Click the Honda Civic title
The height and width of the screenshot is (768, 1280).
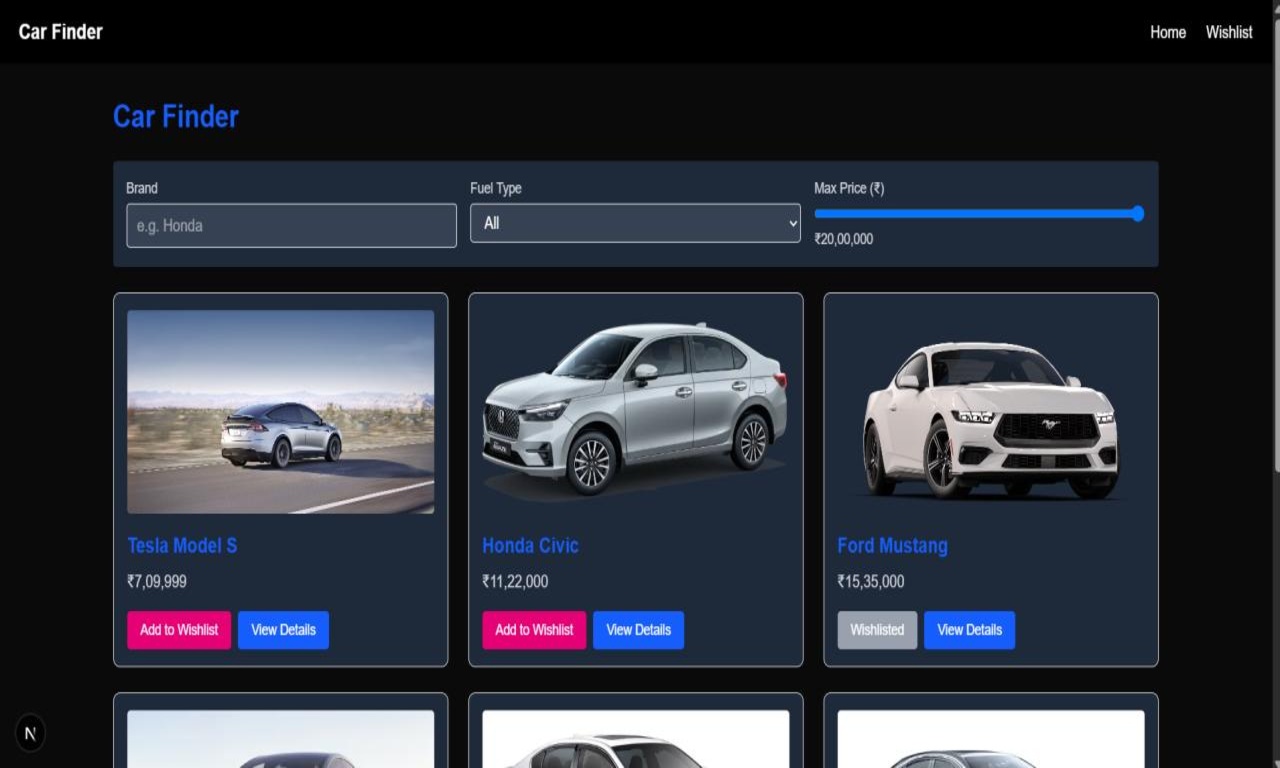click(x=530, y=545)
